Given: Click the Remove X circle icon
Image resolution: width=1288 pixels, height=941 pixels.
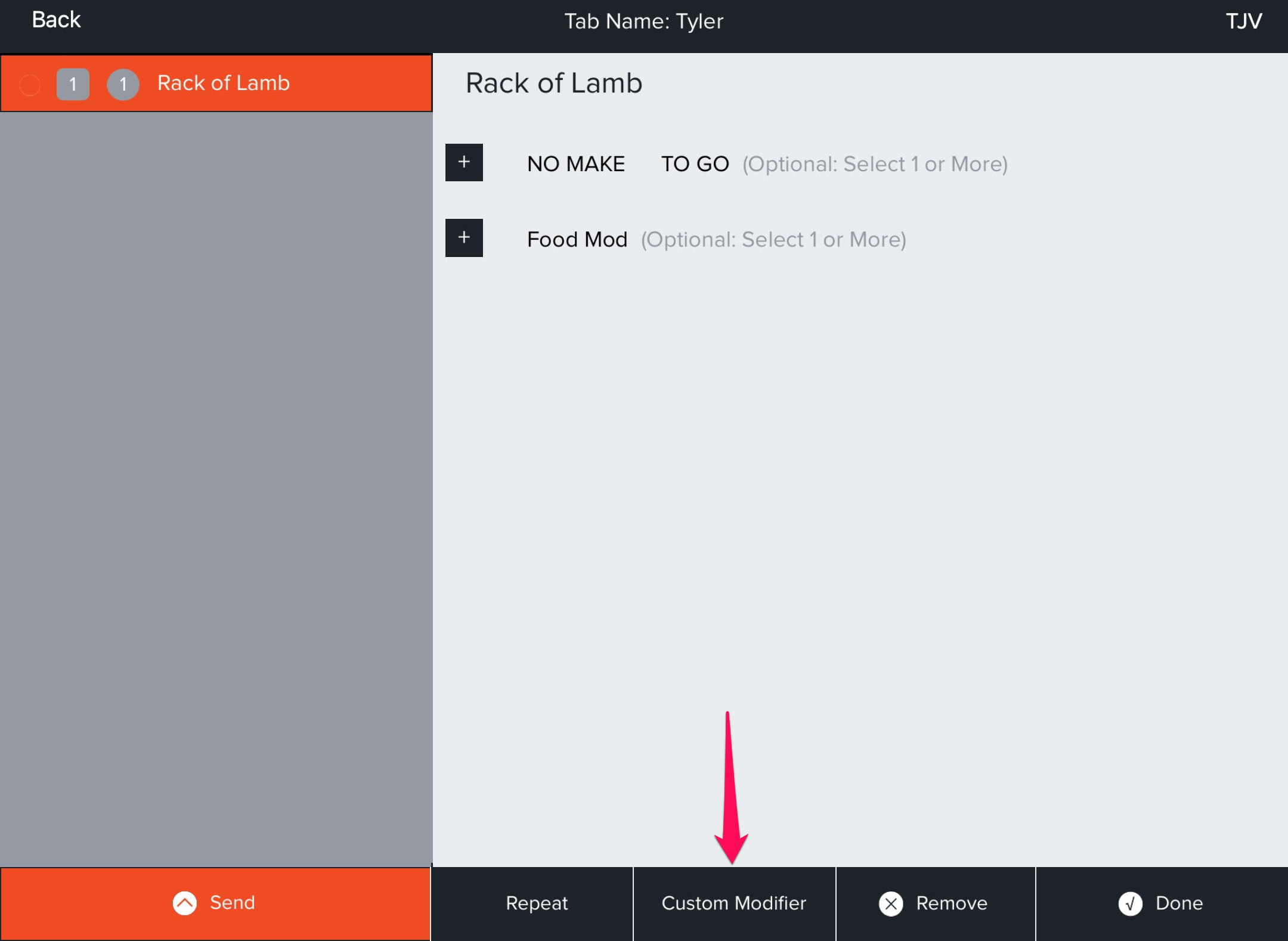Looking at the screenshot, I should pyautogui.click(x=891, y=903).
